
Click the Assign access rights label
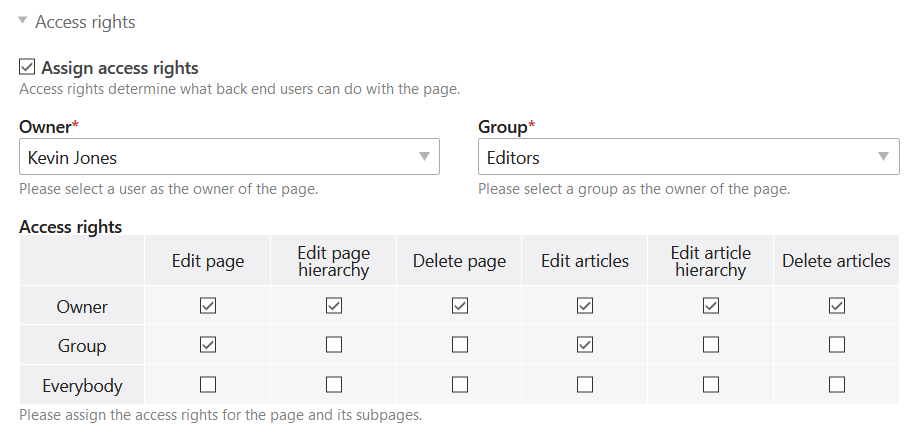click(119, 68)
